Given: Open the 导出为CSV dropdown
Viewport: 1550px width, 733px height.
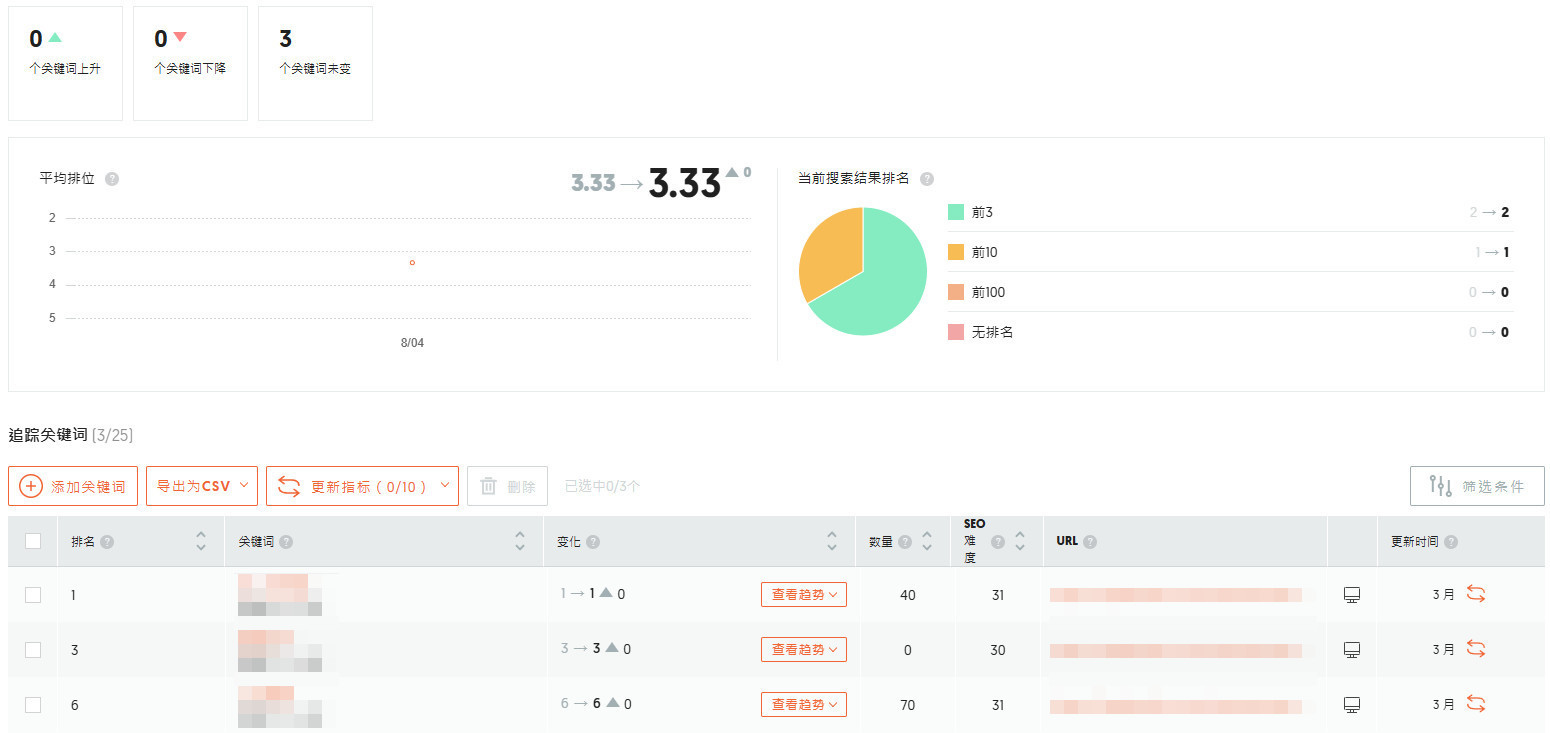Looking at the screenshot, I should (x=202, y=486).
